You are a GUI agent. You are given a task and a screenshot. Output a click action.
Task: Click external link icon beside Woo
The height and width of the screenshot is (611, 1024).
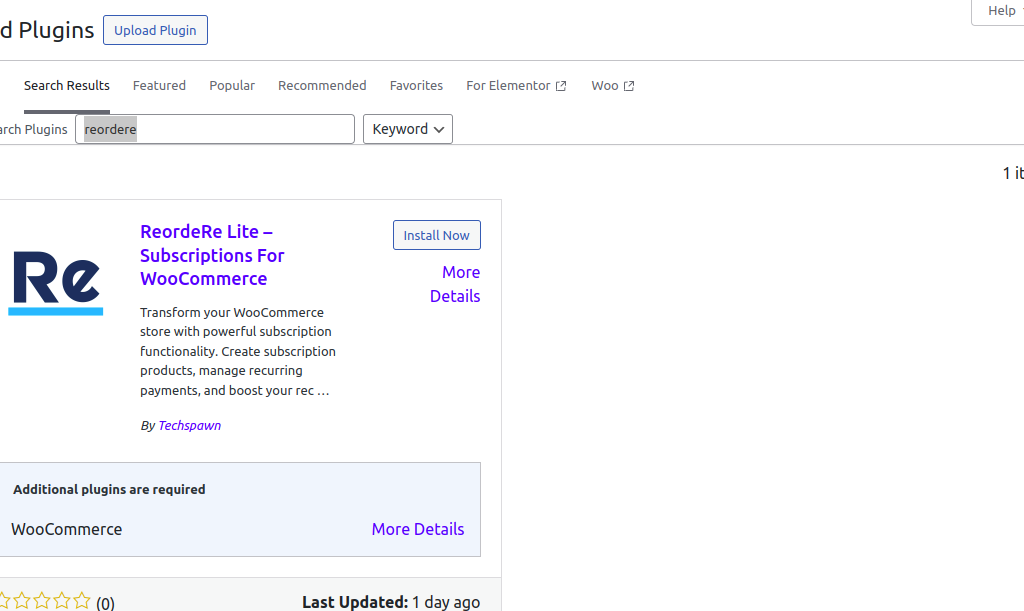(629, 86)
